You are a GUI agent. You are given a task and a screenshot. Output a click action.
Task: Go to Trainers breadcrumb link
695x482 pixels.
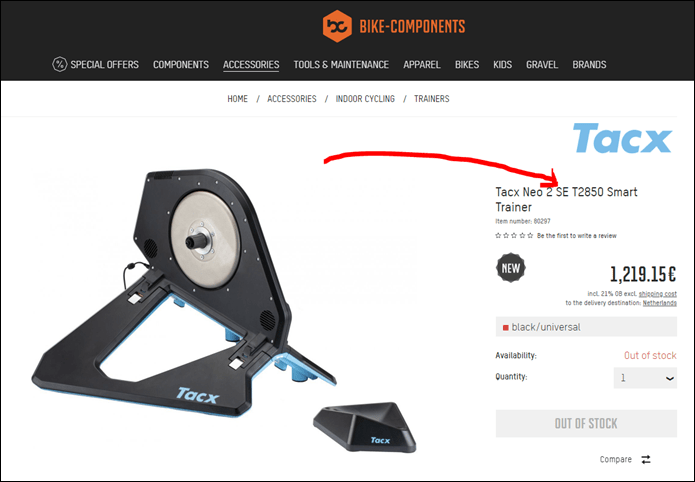(431, 98)
